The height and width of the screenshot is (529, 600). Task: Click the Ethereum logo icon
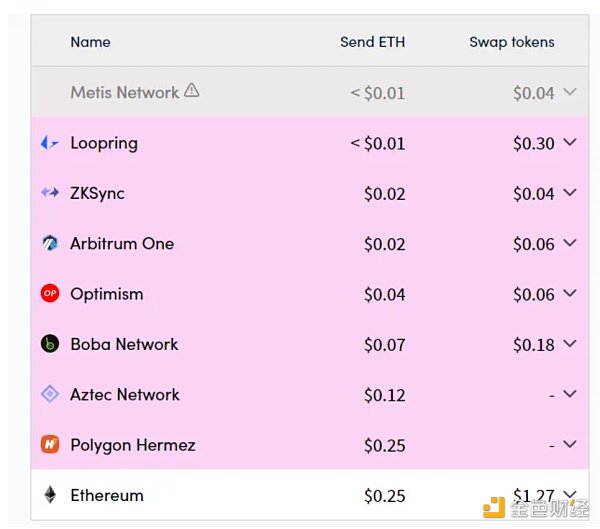[49, 495]
